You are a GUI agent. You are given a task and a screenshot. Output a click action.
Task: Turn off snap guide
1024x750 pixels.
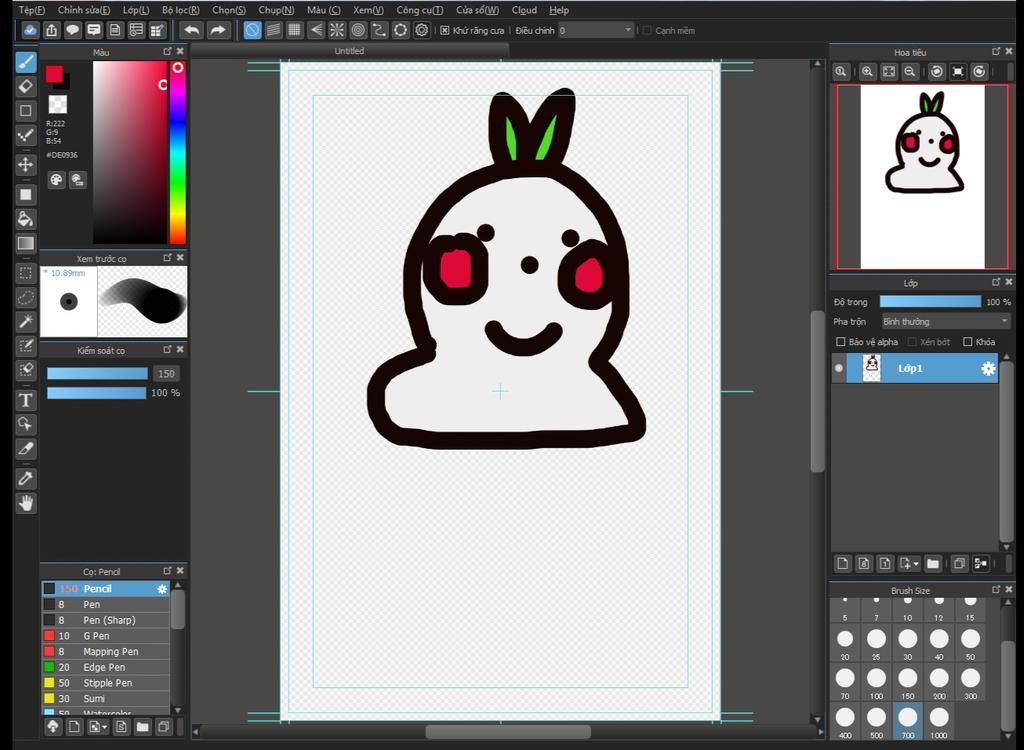[252, 30]
